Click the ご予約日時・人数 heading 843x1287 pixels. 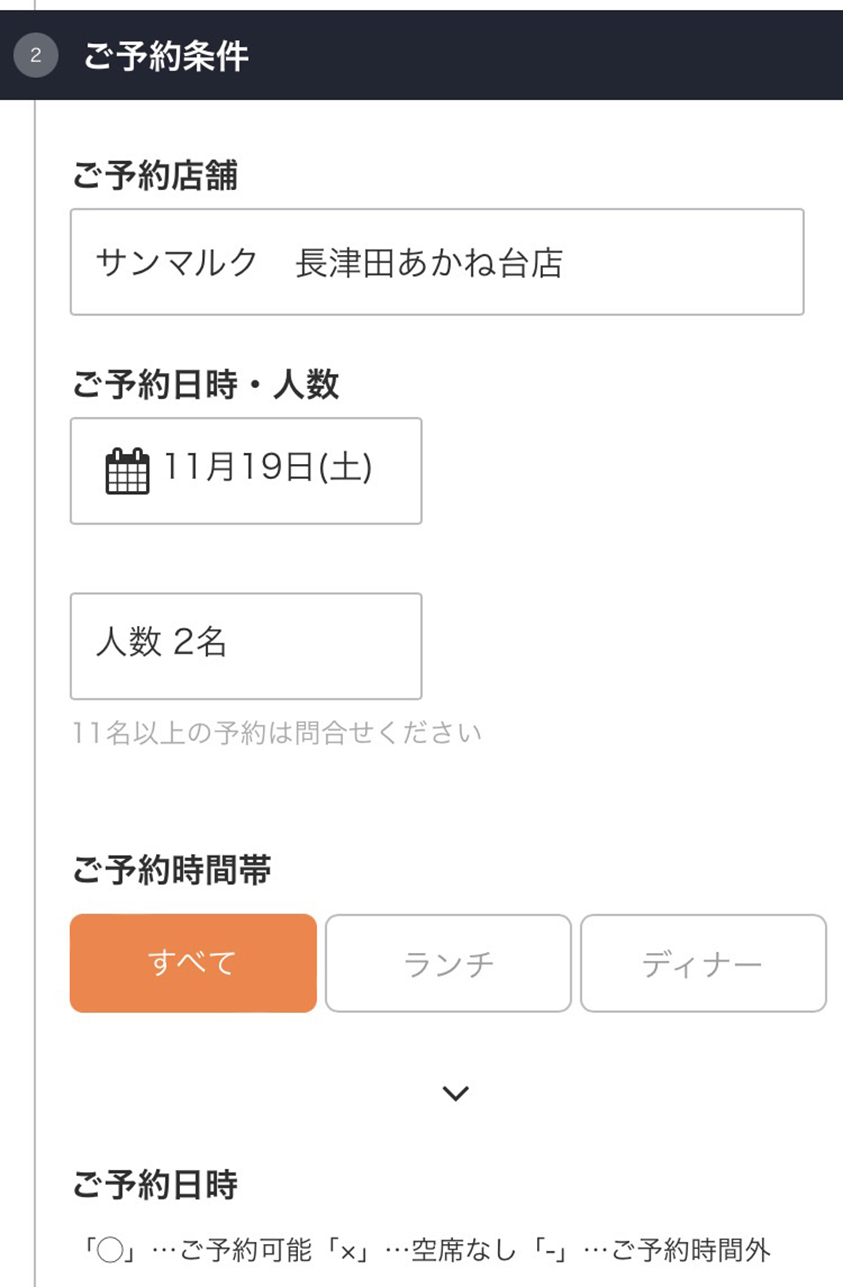(206, 385)
